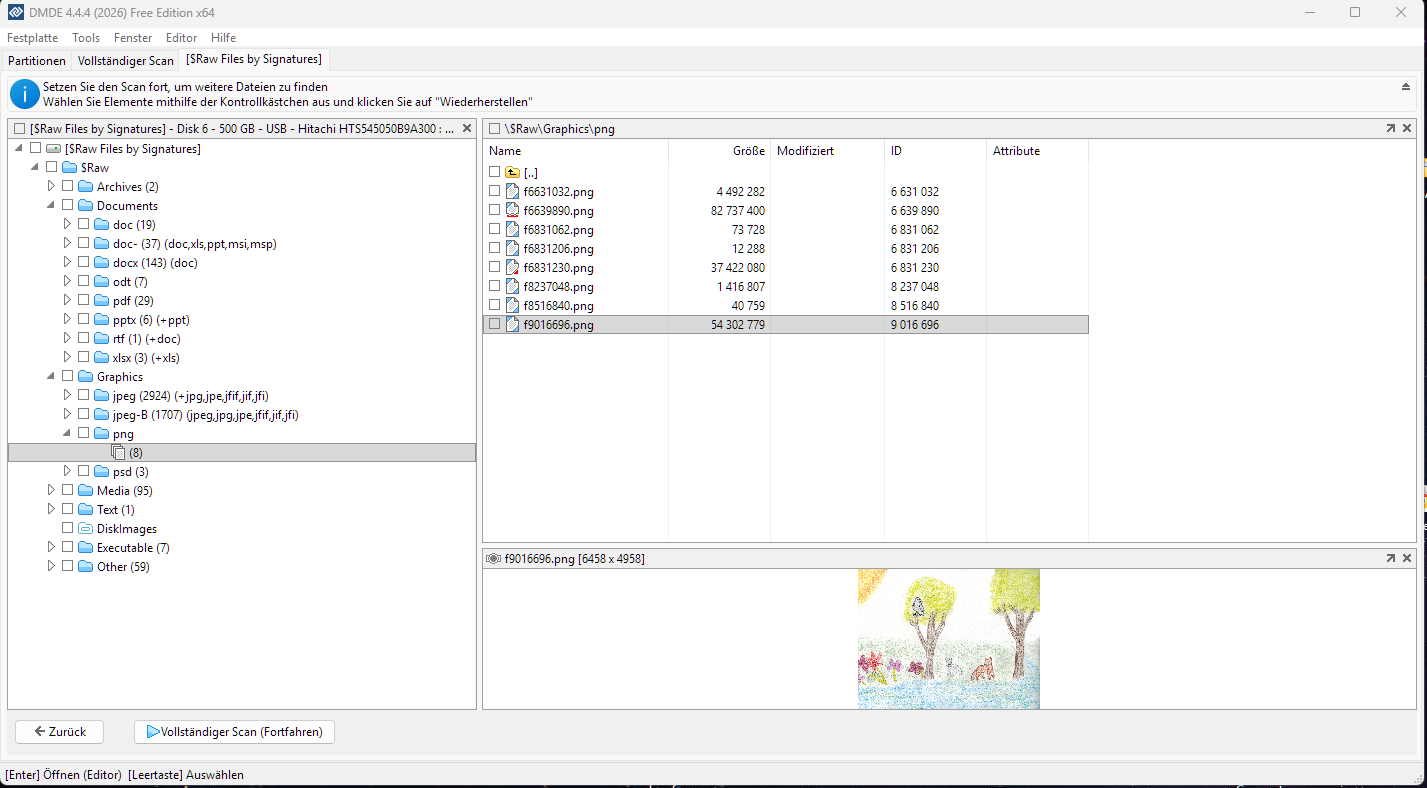Close the file list panel
This screenshot has height=788, width=1427.
point(1407,128)
